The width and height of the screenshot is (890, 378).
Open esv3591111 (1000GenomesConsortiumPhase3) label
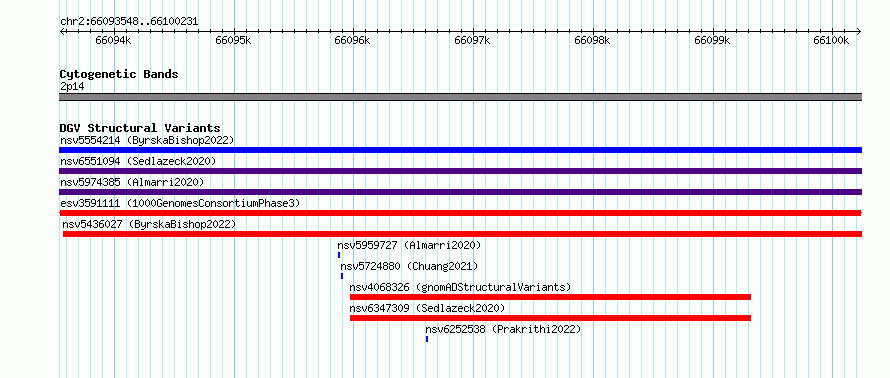(x=180, y=203)
